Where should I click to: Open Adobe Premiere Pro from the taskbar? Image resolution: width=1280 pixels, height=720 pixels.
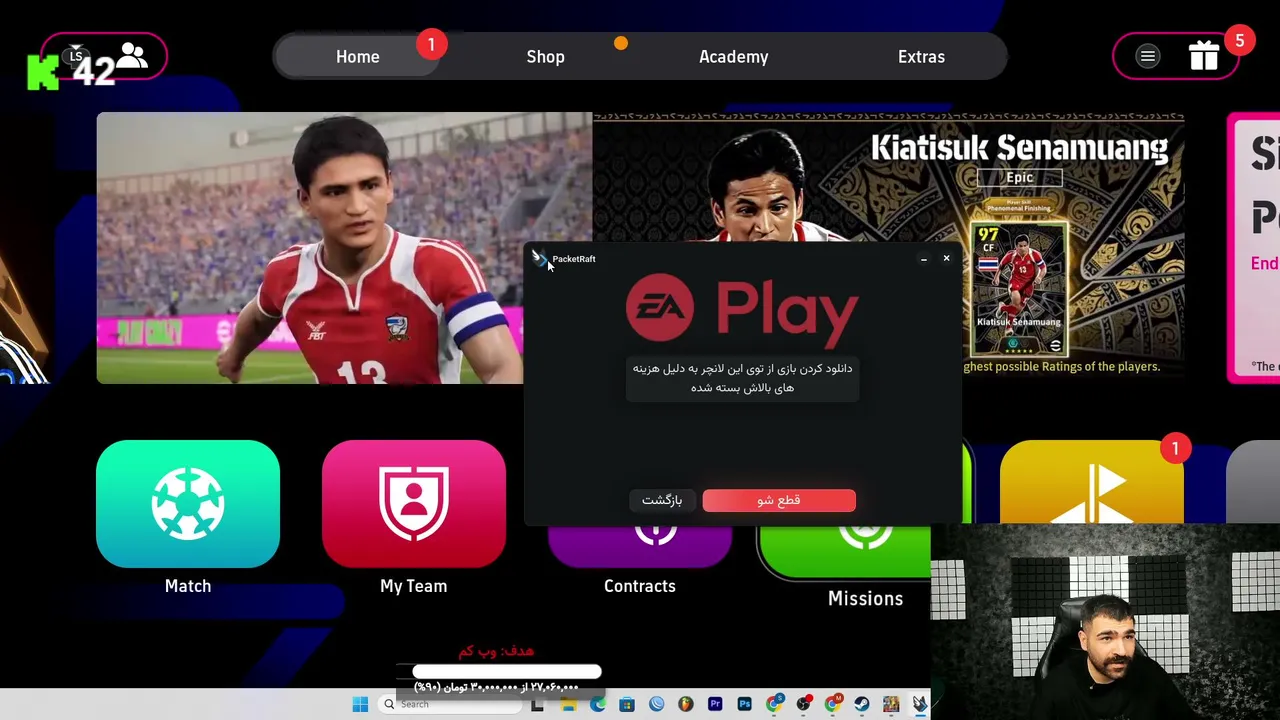[x=715, y=705]
